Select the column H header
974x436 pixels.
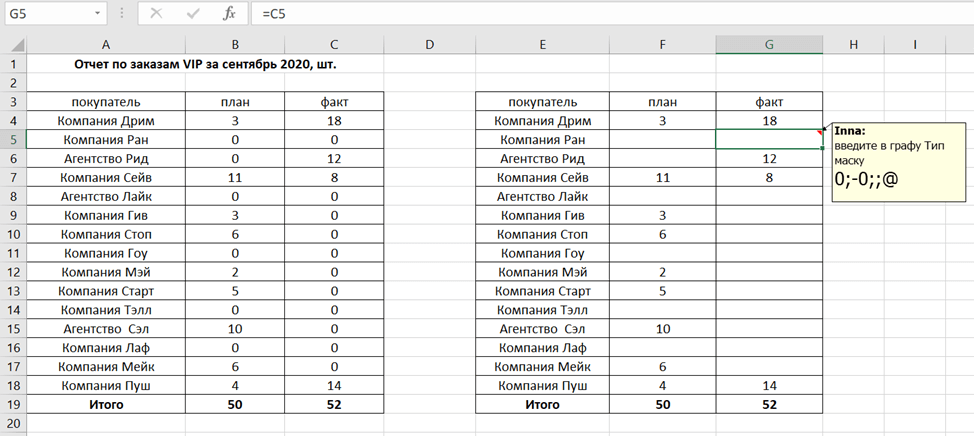coord(853,44)
